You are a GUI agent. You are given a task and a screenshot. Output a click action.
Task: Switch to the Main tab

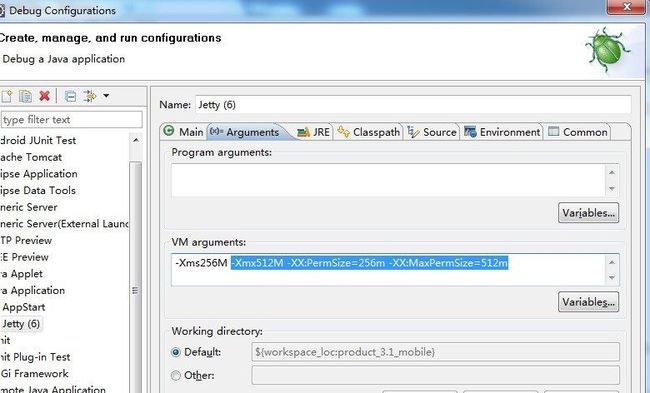183,132
